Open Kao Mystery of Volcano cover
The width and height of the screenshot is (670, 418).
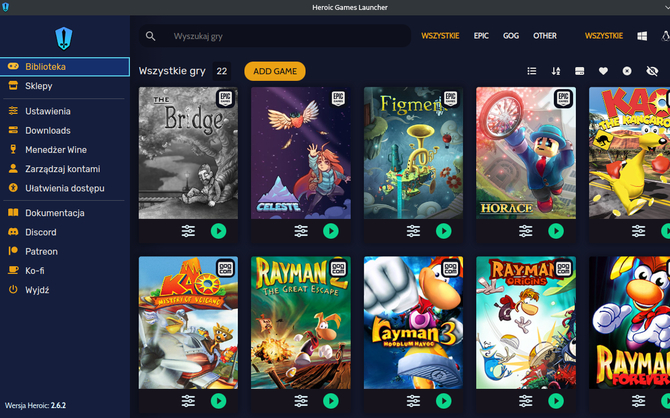[x=188, y=323]
